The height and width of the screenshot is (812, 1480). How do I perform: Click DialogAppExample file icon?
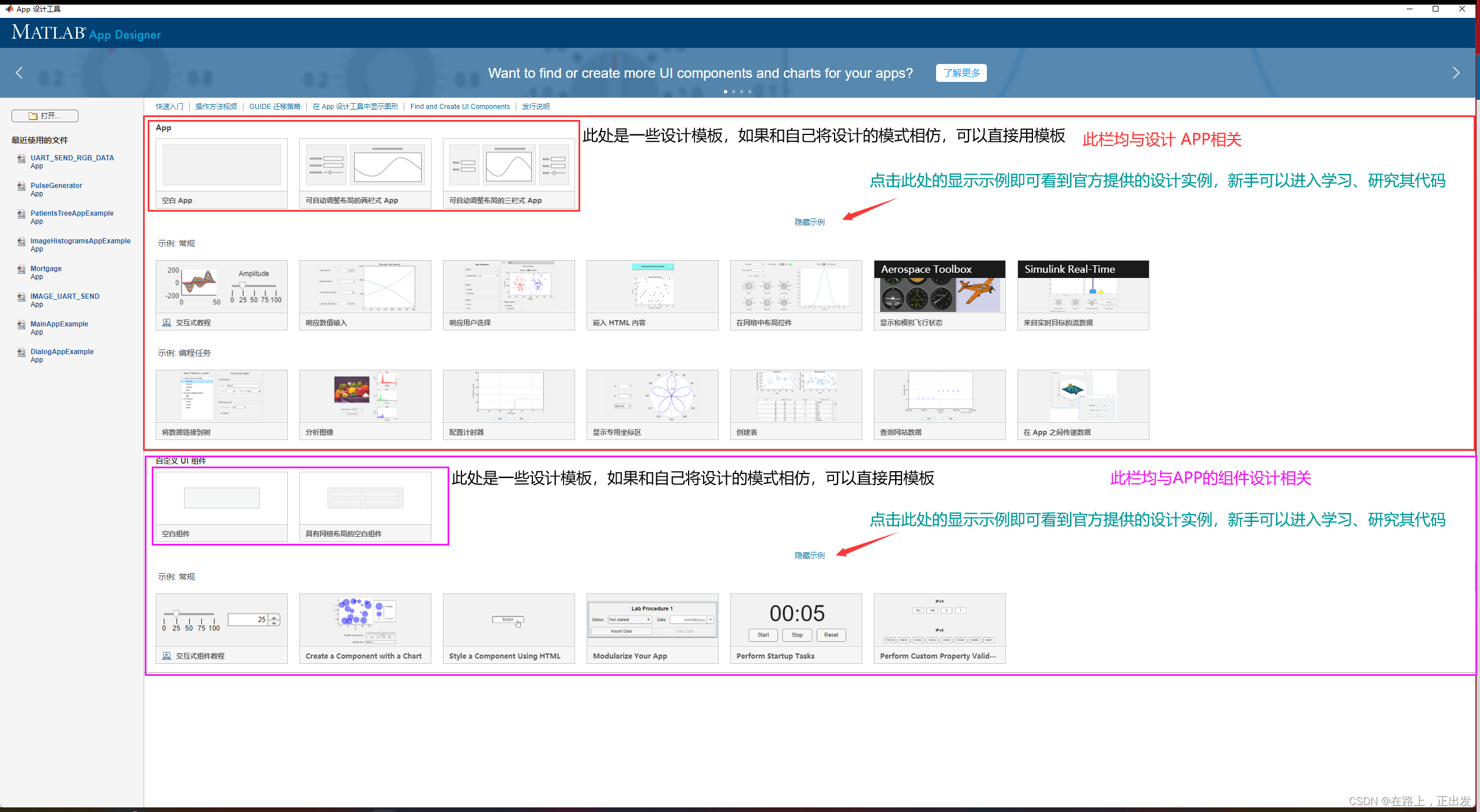pos(21,353)
